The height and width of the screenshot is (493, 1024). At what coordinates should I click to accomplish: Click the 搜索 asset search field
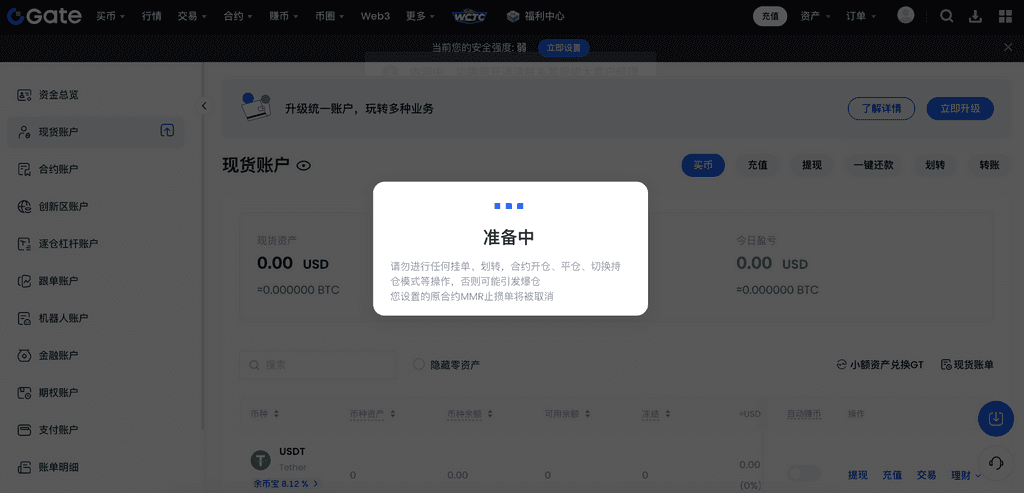click(x=318, y=365)
